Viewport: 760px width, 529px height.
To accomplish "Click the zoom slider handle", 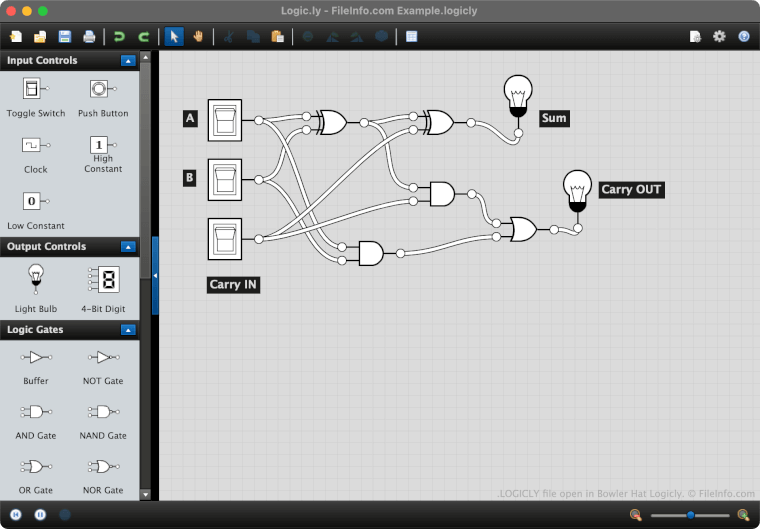I will [x=690, y=514].
